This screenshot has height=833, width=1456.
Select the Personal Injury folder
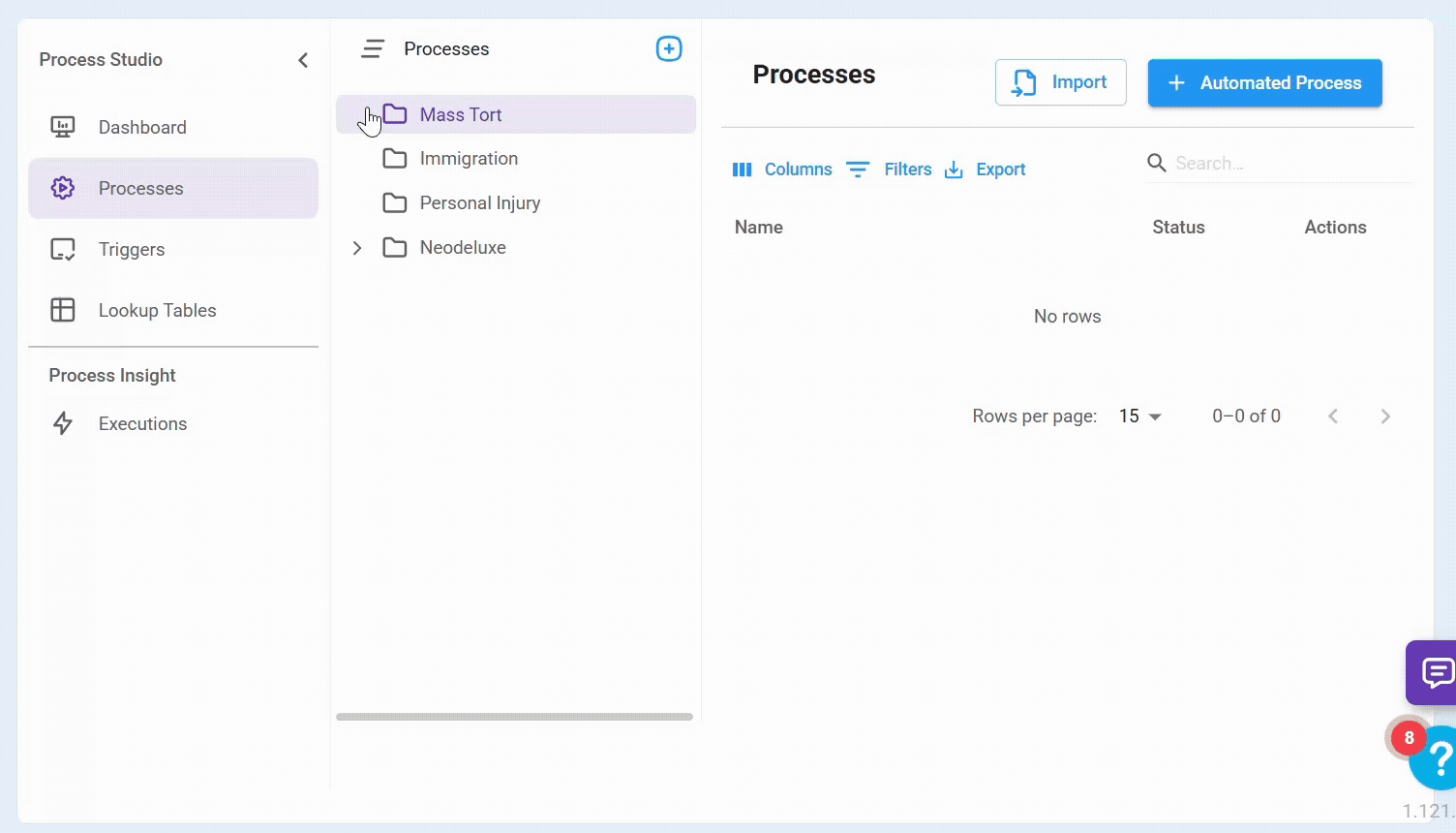pos(479,203)
